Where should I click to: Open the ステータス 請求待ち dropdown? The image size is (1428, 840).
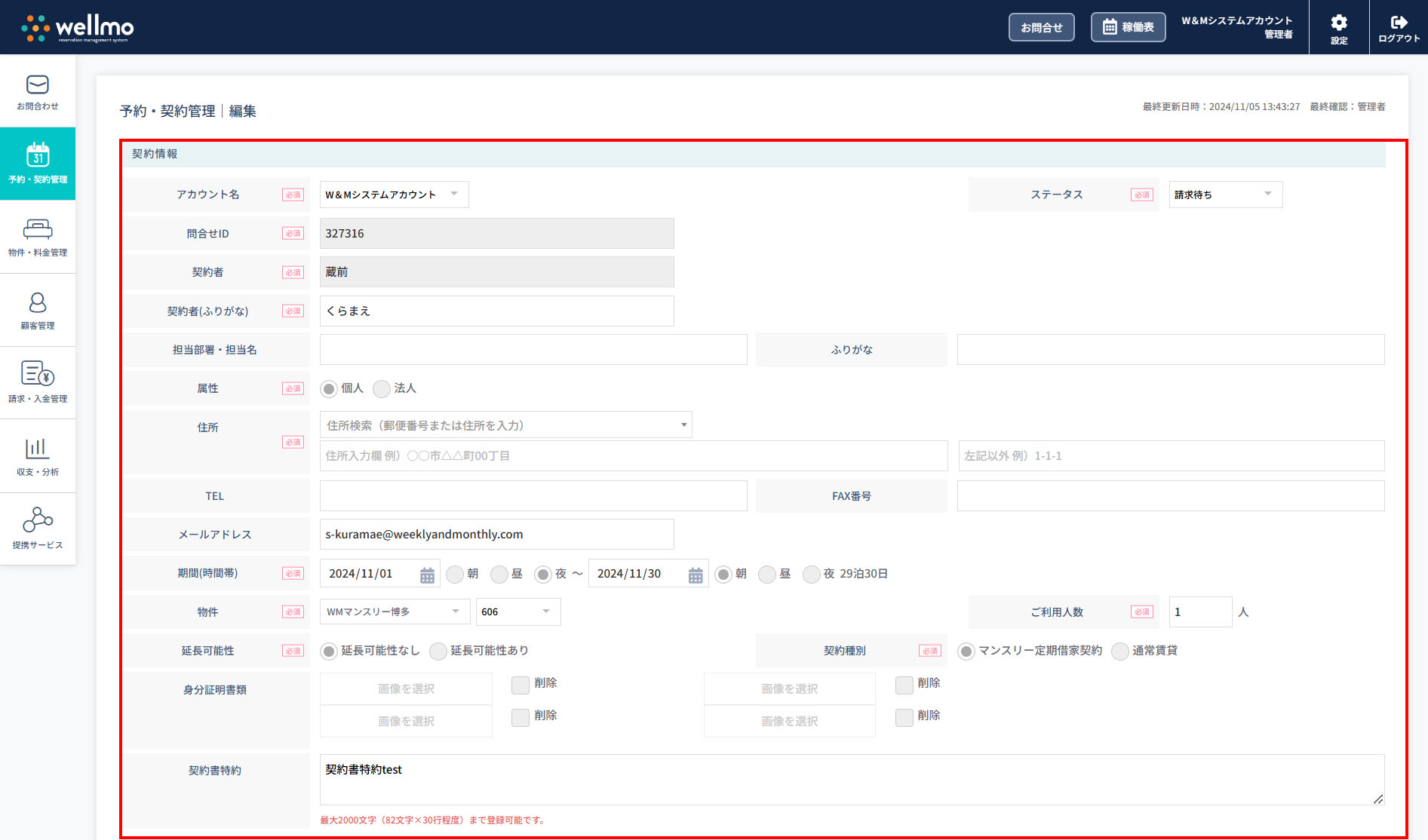(x=1225, y=195)
